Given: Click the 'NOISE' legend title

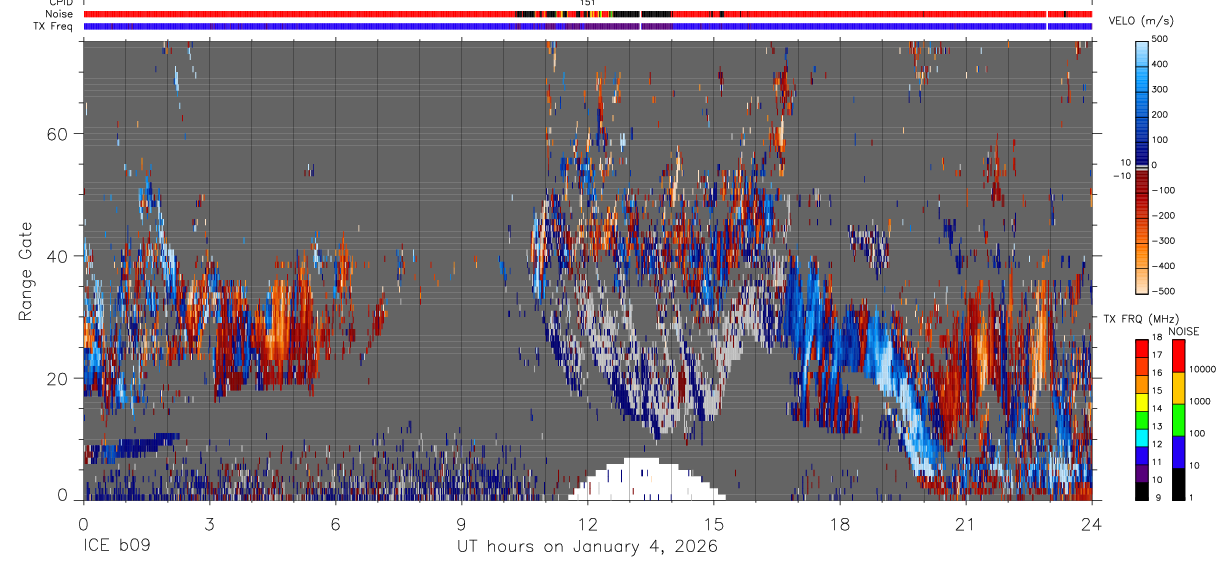Looking at the screenshot, I should pos(1183,331).
